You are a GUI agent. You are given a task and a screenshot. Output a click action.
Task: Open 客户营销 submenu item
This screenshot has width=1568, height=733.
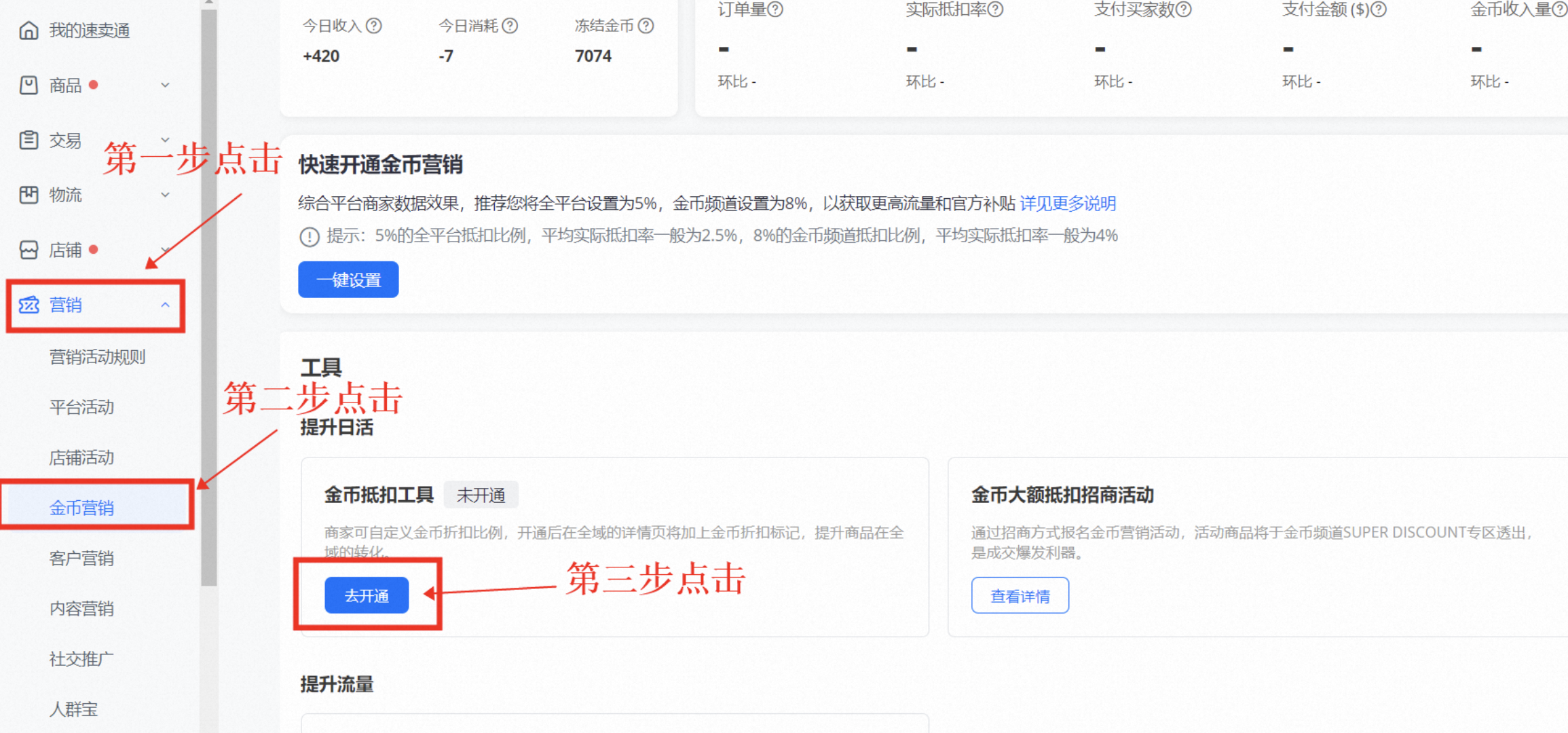[x=81, y=558]
